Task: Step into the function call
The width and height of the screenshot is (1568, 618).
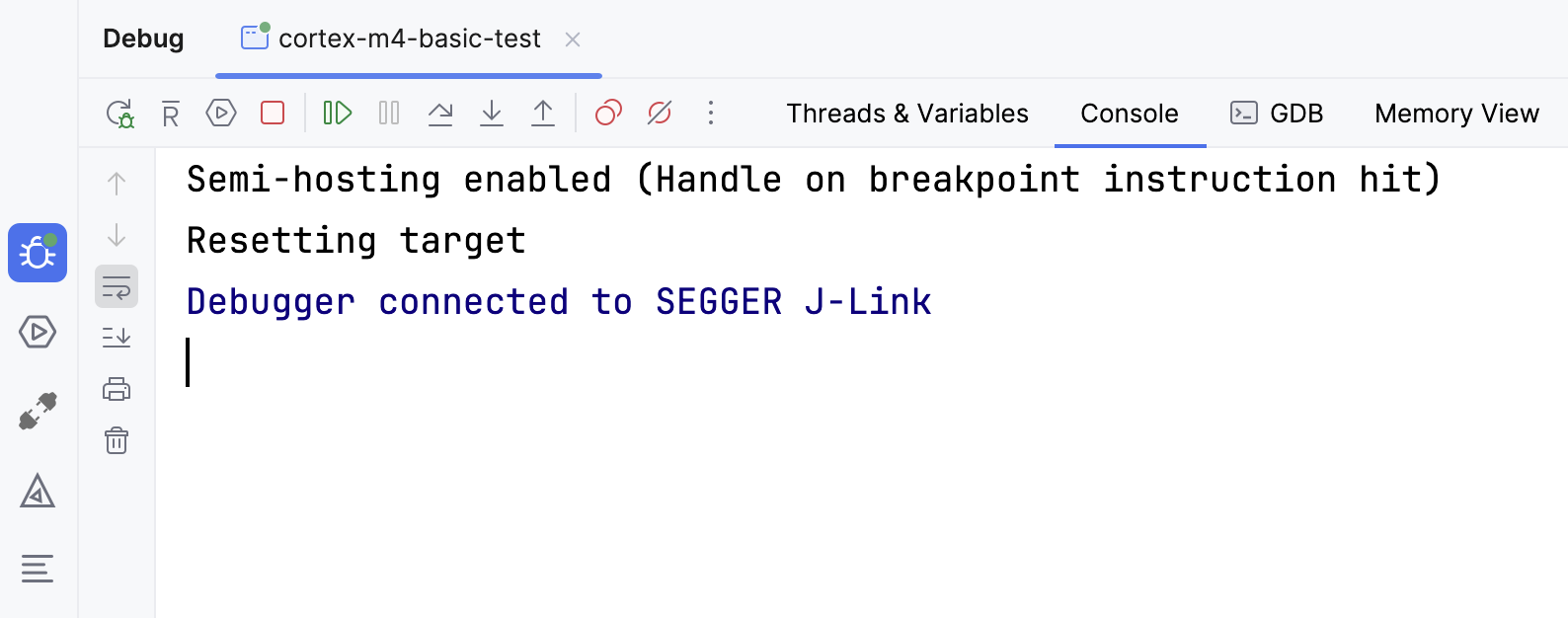Action: [492, 113]
